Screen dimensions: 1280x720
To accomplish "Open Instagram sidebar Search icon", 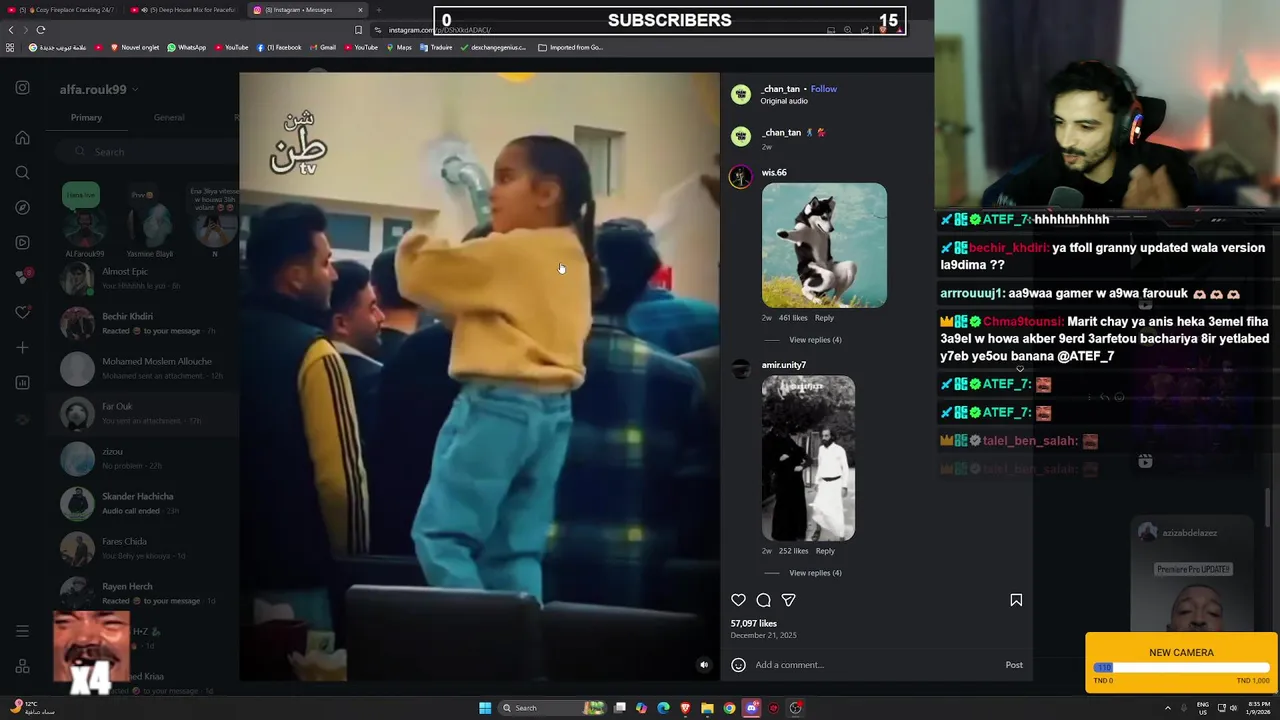I will (22, 173).
